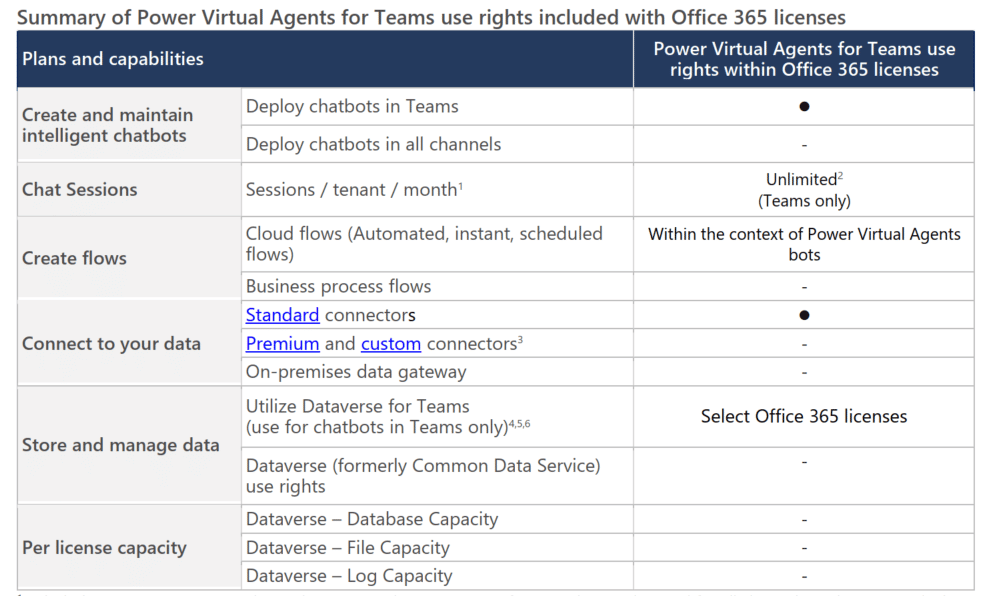Click the dash in 'Dataverse – Log Capacity' row
Screen dimensions: 985x596
click(x=804, y=577)
